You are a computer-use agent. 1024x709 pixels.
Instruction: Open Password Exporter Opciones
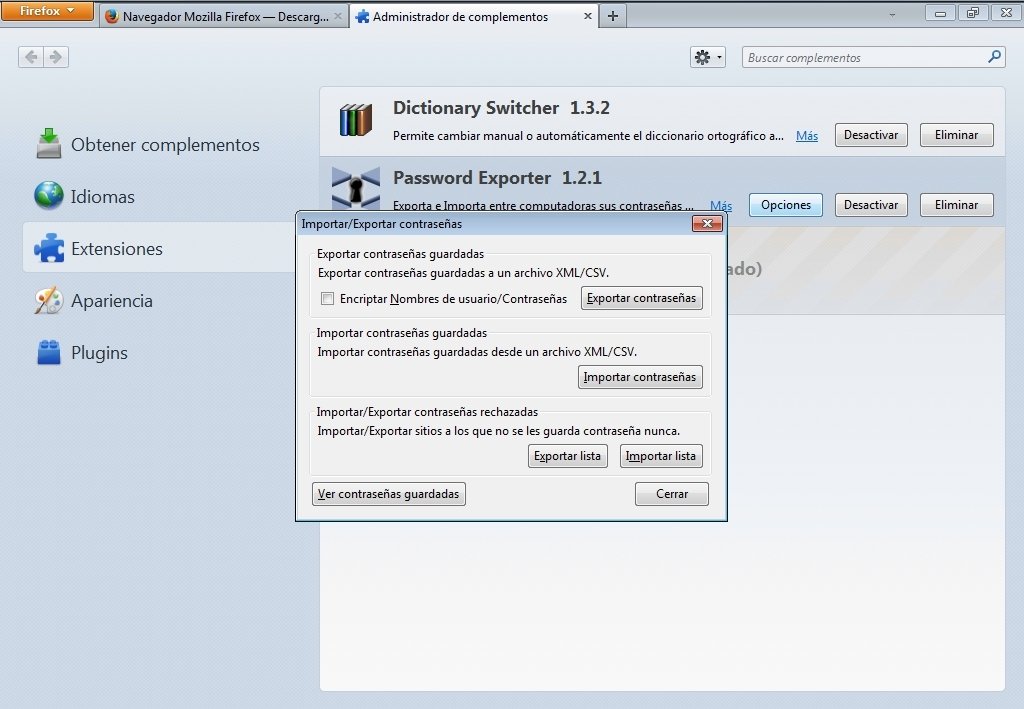point(786,205)
